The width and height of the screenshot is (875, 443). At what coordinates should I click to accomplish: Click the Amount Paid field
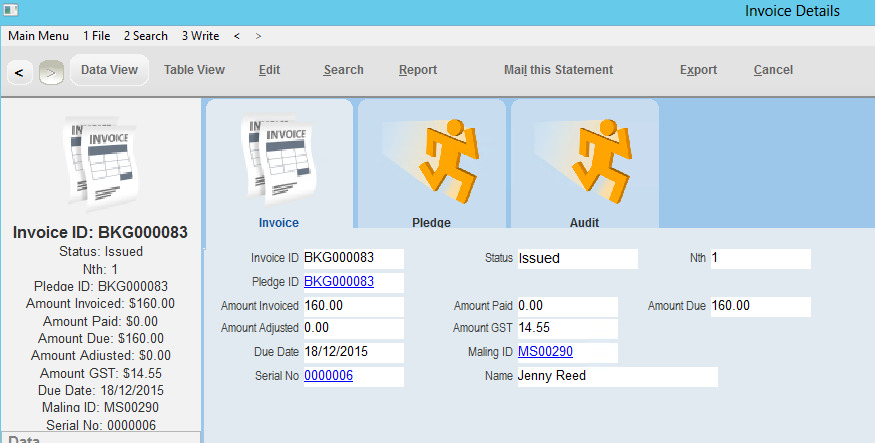pyautogui.click(x=568, y=306)
